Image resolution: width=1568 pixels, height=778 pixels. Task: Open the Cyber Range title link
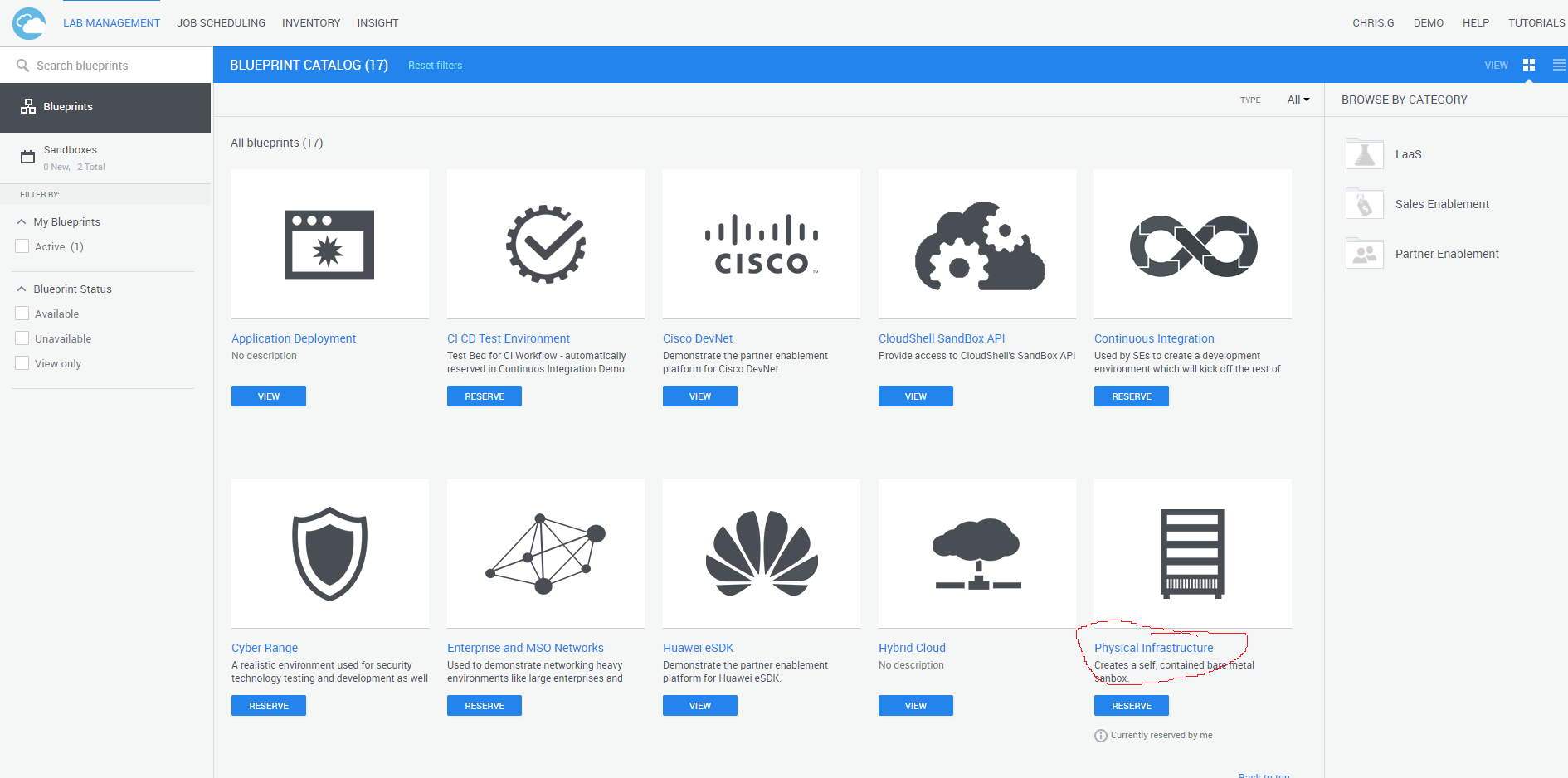265,648
